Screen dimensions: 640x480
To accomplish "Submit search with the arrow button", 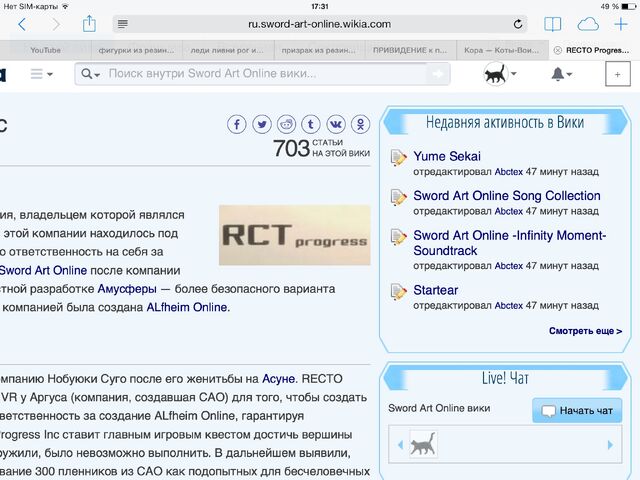I will [438, 74].
